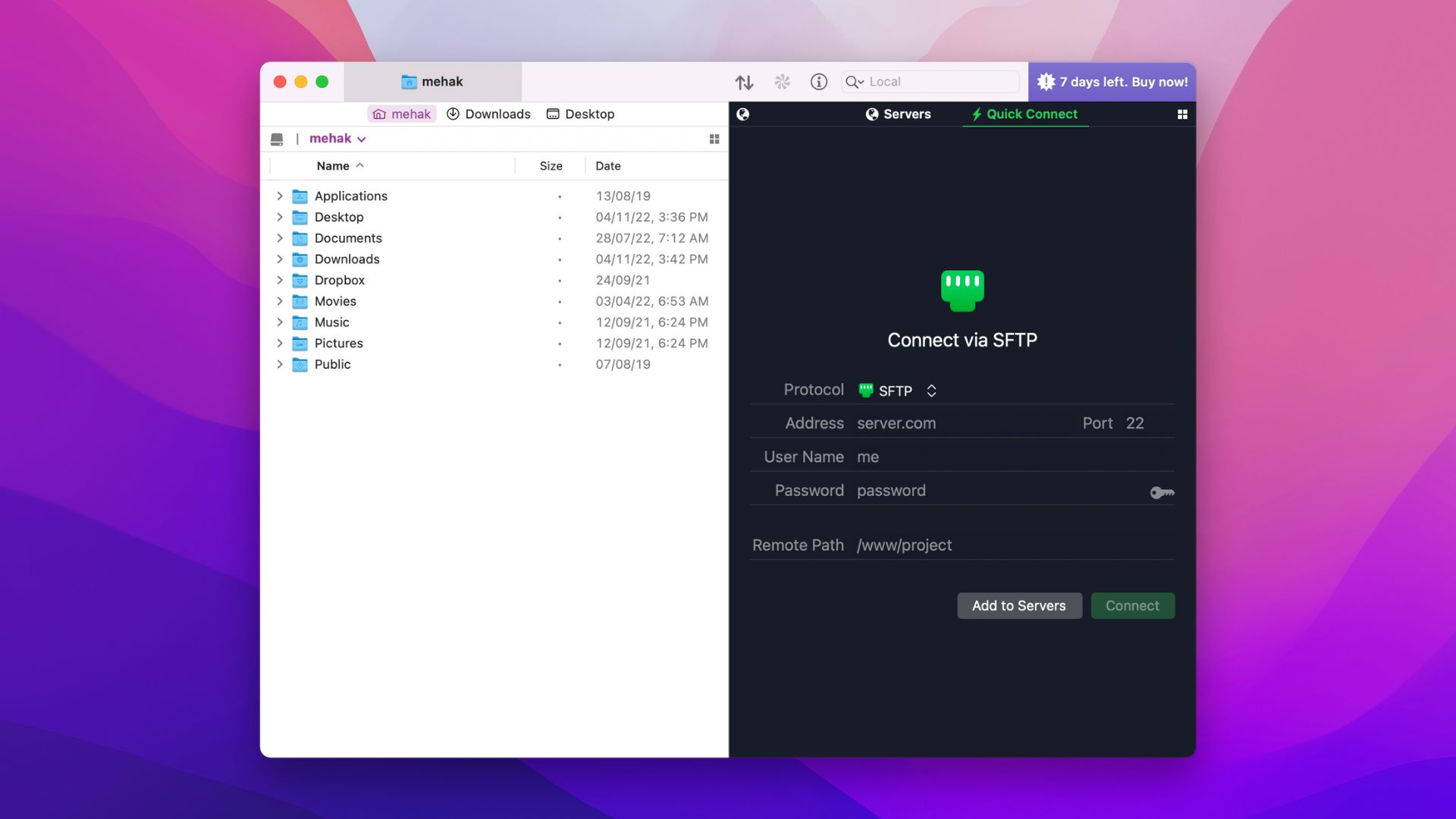This screenshot has height=819, width=1456.
Task: Click the Connect button
Action: (x=1132, y=606)
